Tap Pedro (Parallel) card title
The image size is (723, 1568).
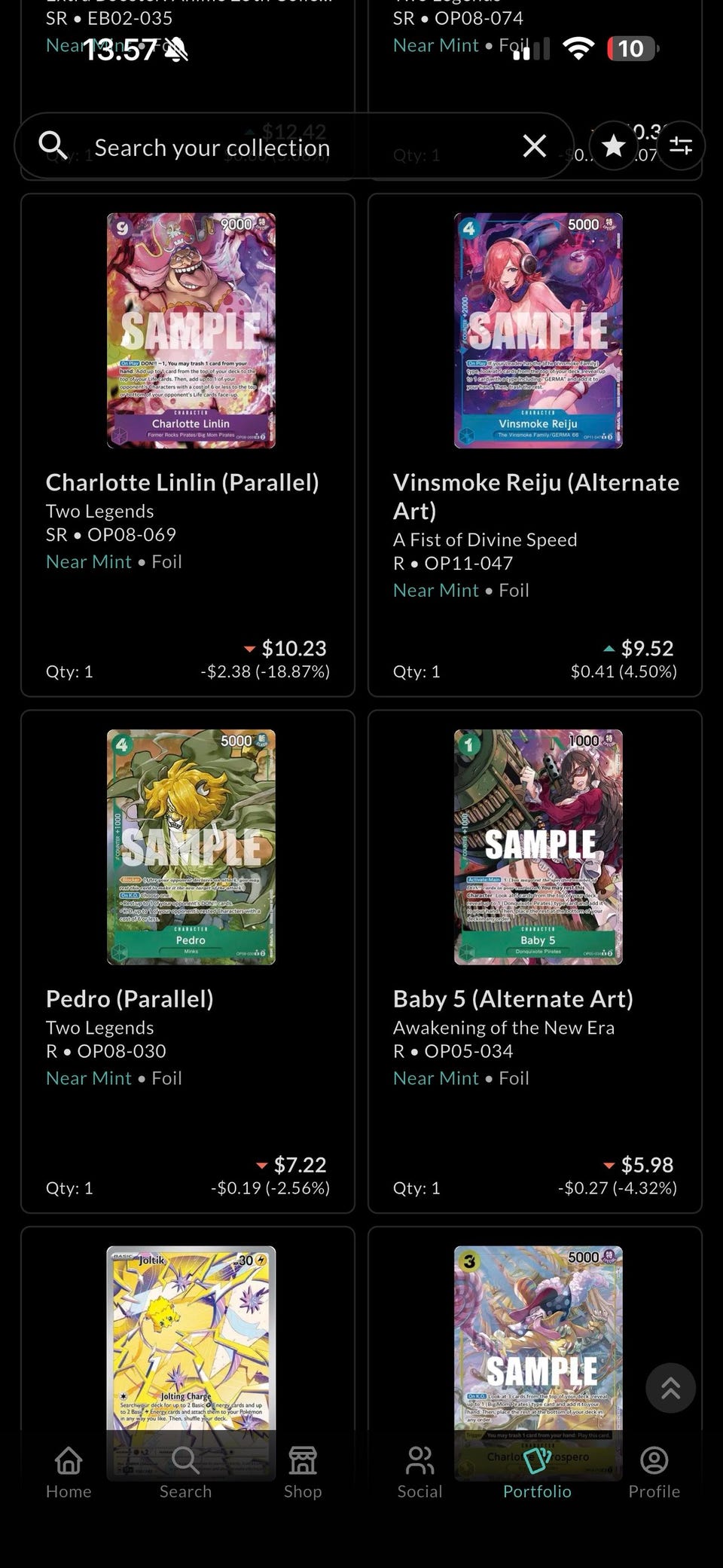click(x=130, y=998)
